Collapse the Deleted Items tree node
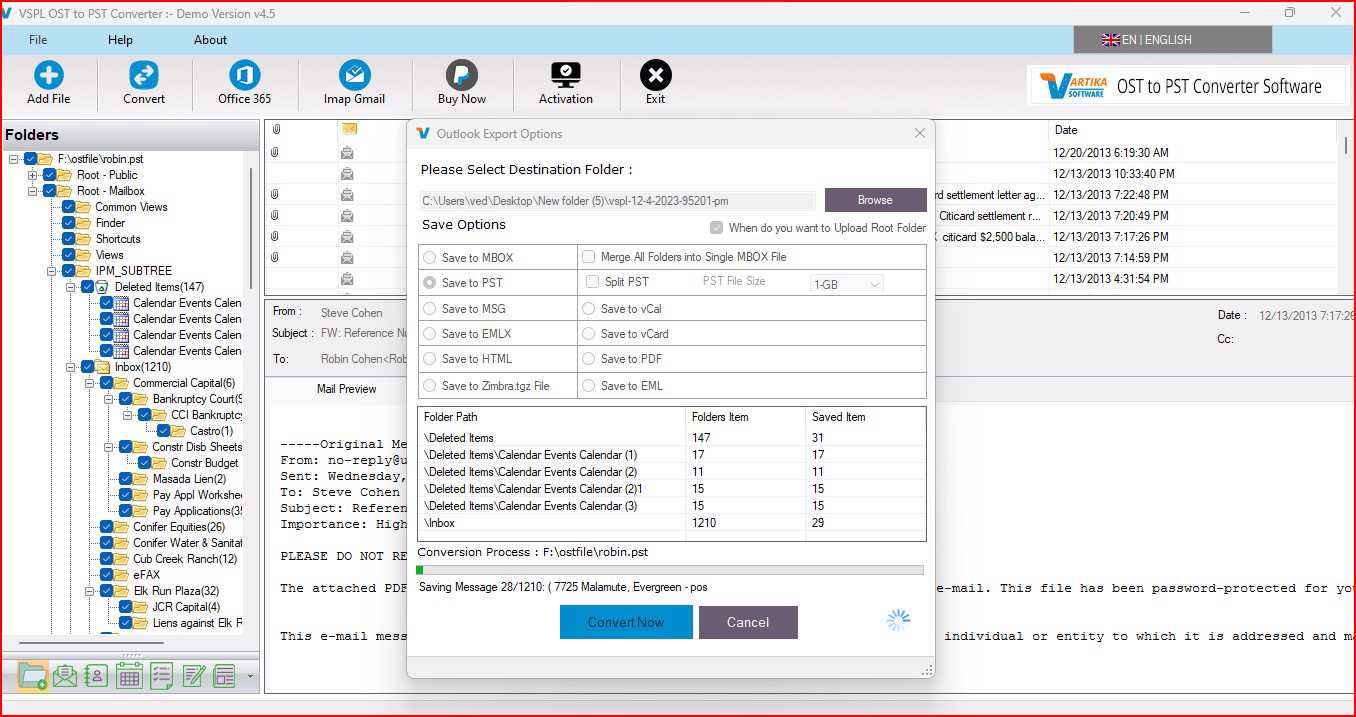This screenshot has width=1356, height=717. tap(71, 287)
